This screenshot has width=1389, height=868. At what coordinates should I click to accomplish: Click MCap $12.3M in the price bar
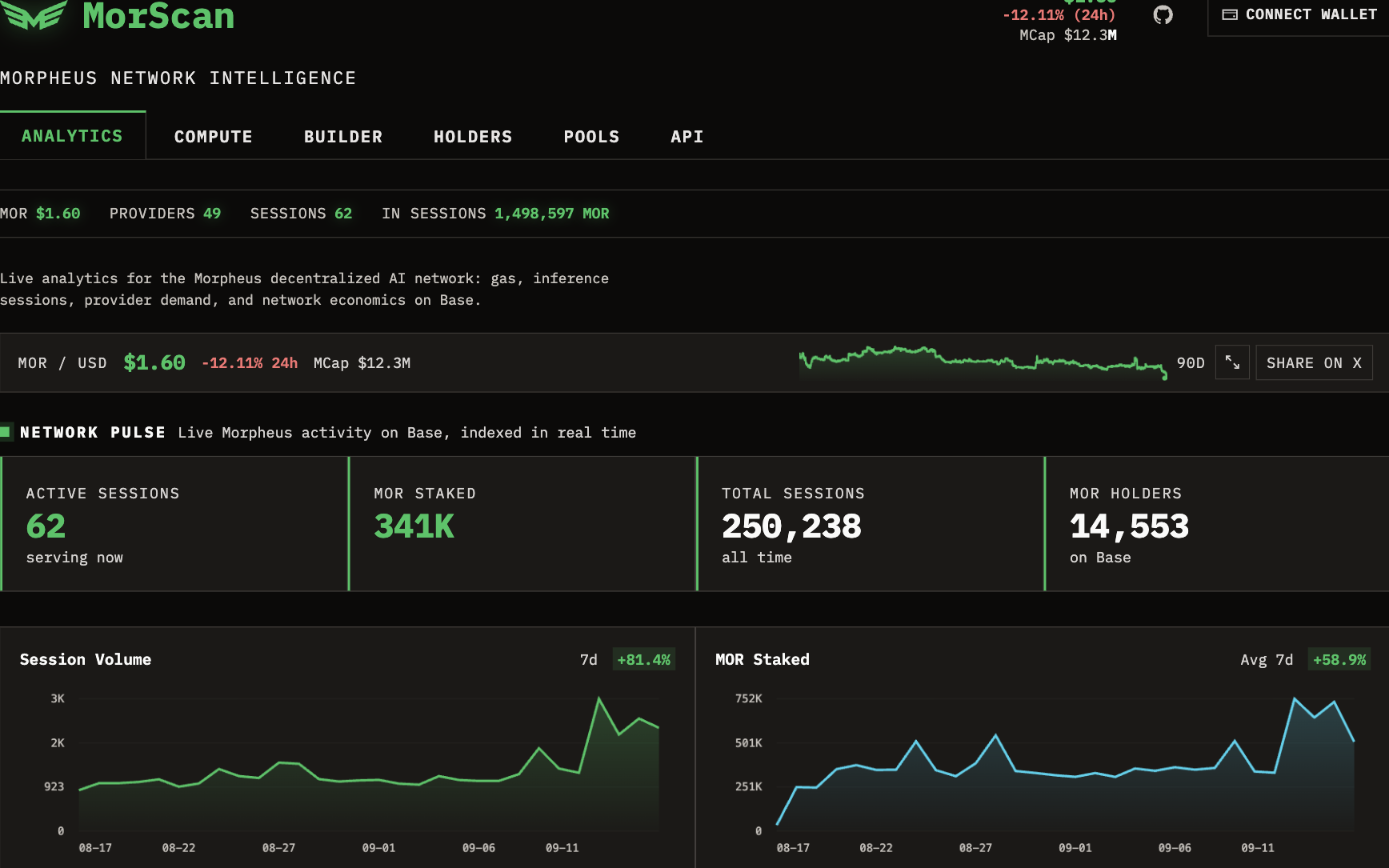[x=362, y=363]
